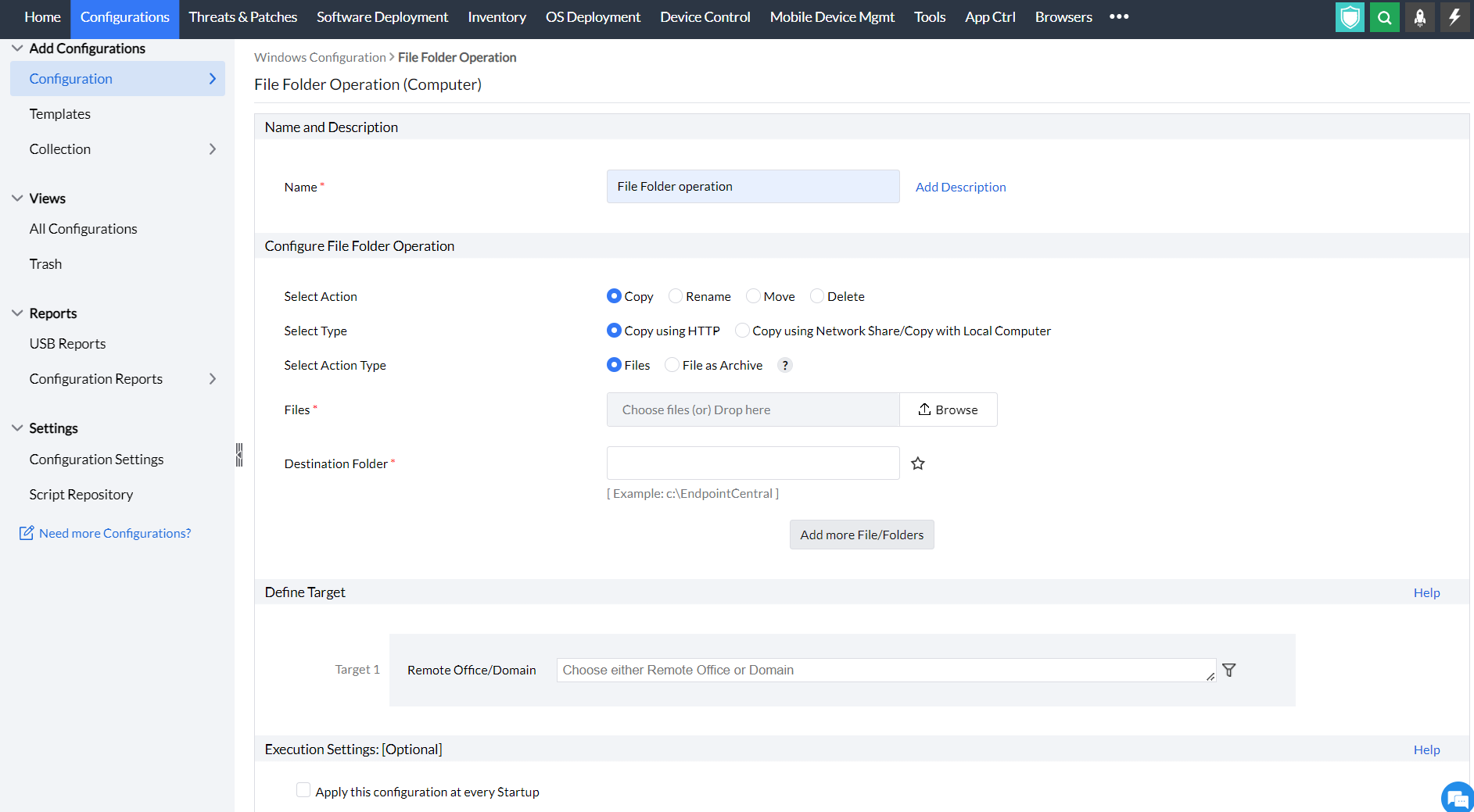Click the rocket quick launch icon
The width and height of the screenshot is (1474, 812).
click(x=1419, y=17)
